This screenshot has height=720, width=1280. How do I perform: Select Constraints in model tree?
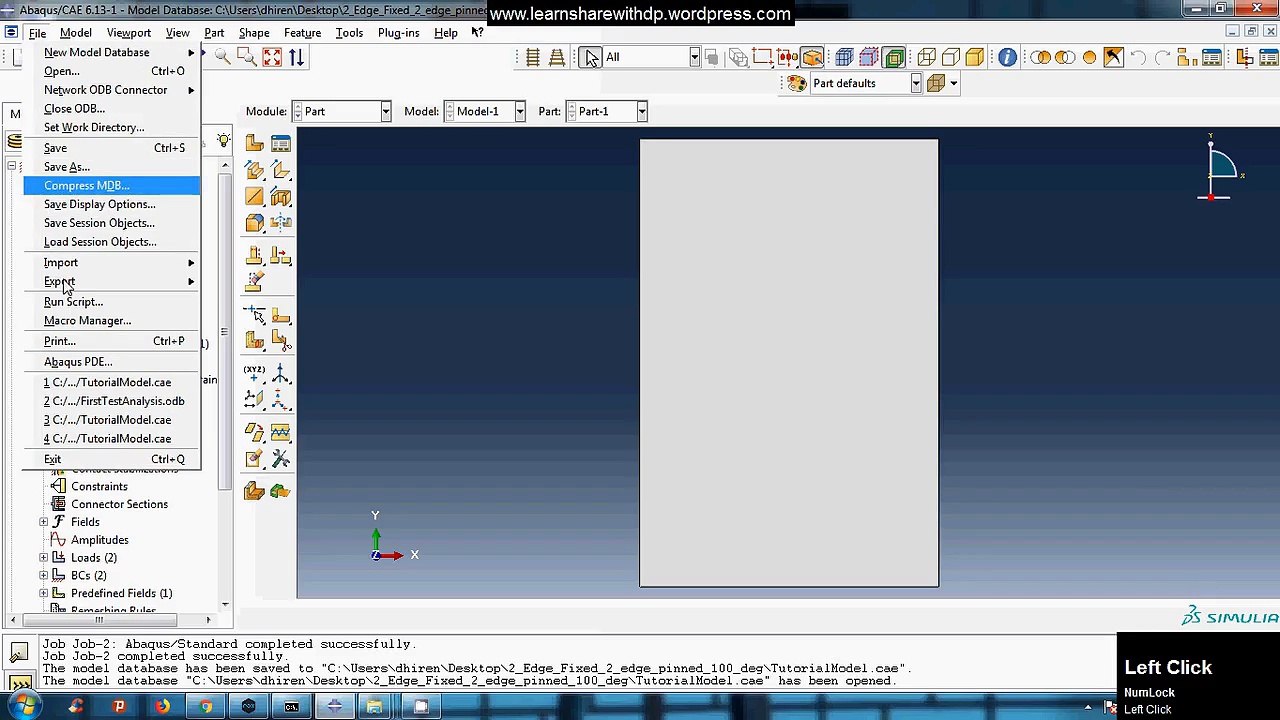(99, 487)
